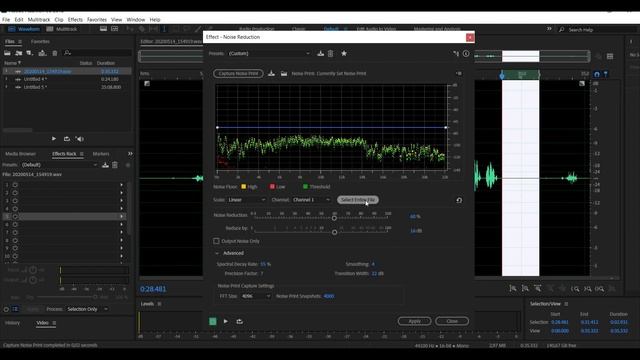
Task: Open the Multitrack menu
Action: point(39,20)
